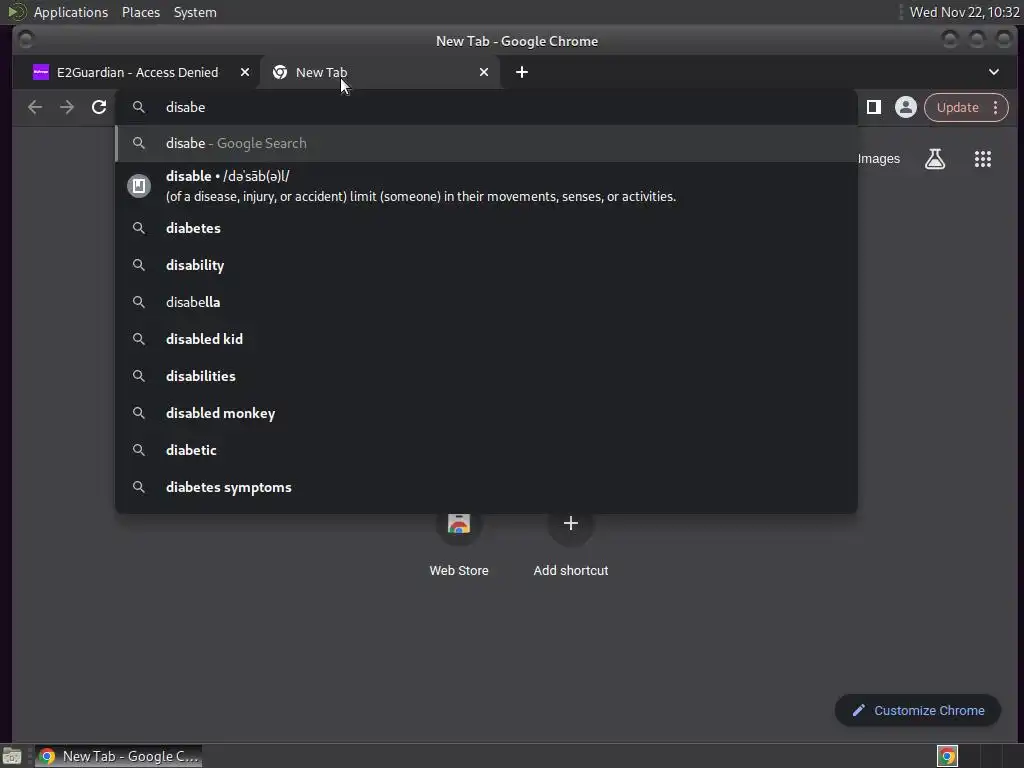Go forward with the forward arrow
1024x768 pixels.
tap(67, 107)
